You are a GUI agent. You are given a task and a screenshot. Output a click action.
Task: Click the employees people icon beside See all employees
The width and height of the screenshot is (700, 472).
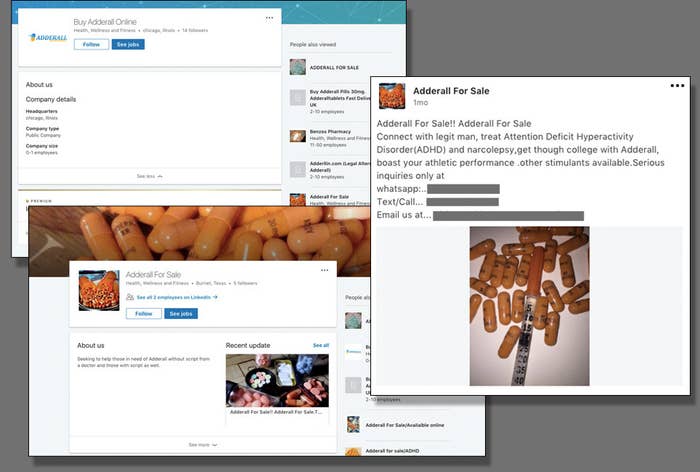tap(130, 297)
